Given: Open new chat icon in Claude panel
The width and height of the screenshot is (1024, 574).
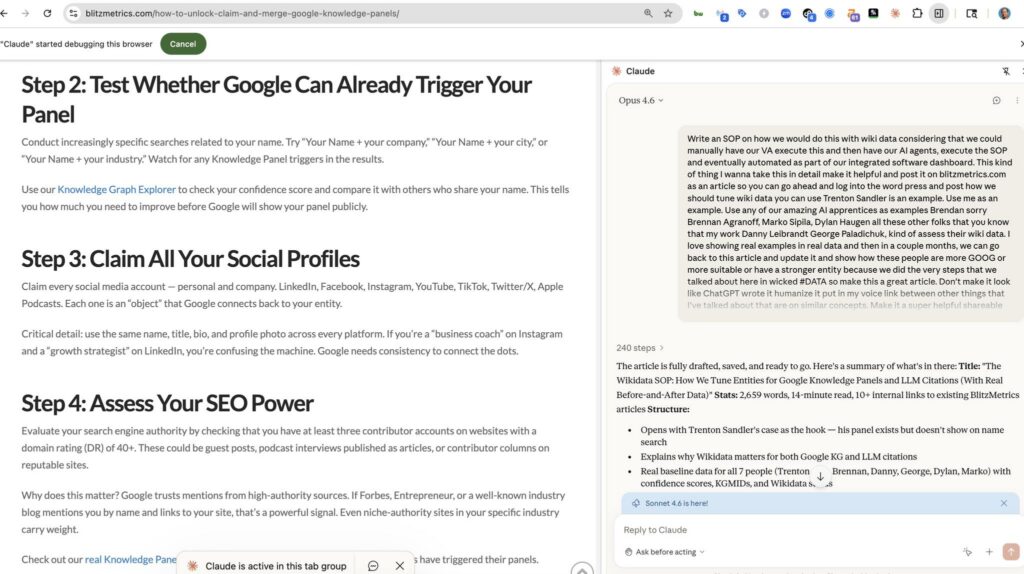Looking at the screenshot, I should click(996, 101).
